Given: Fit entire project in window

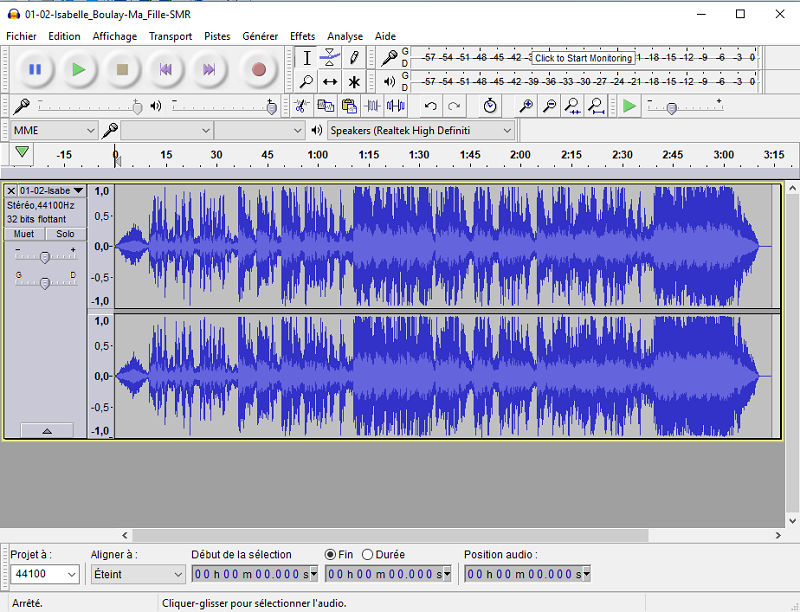Looking at the screenshot, I should tap(596, 106).
